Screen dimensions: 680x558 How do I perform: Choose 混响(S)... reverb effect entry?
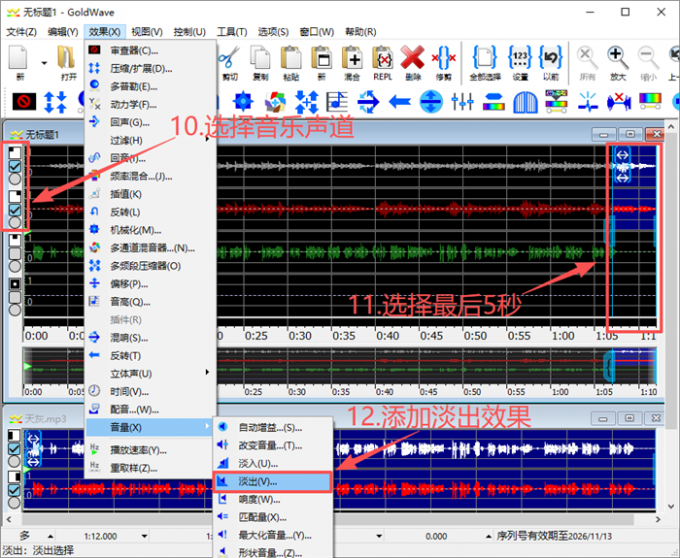point(150,338)
